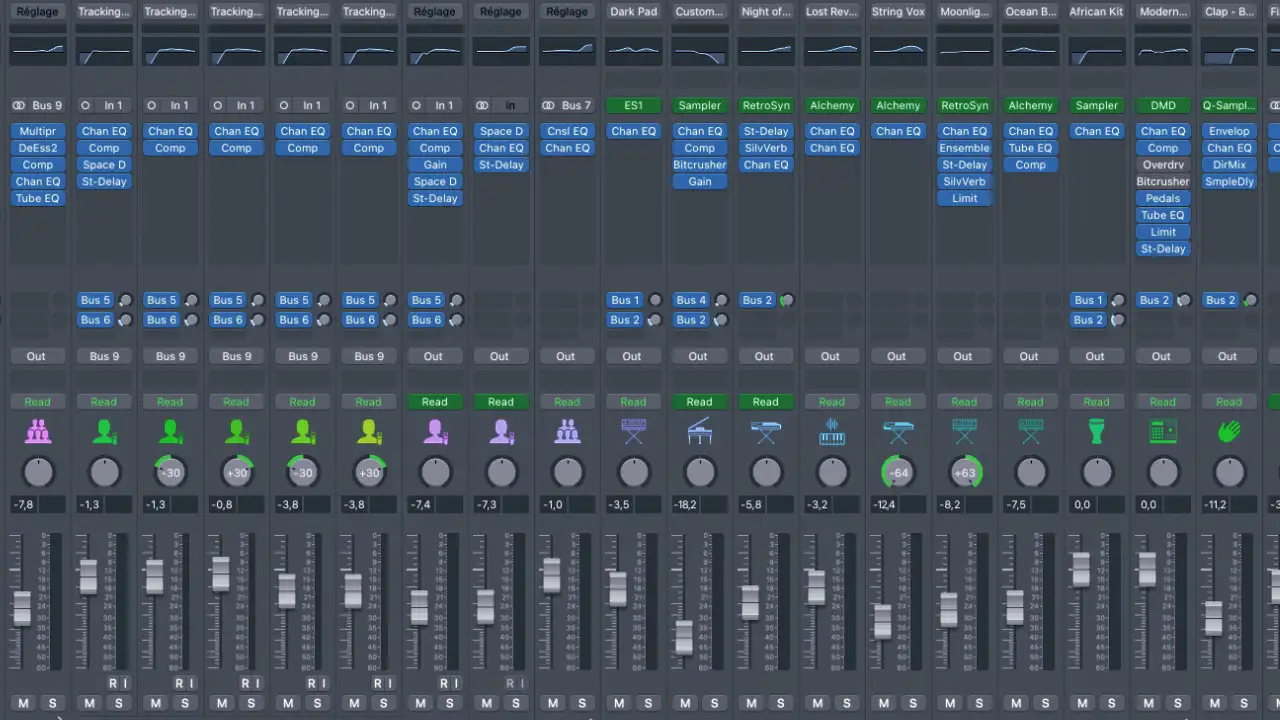Click the green hand clap icon on Clap channel
Image resolution: width=1280 pixels, height=720 pixels.
point(1229,432)
